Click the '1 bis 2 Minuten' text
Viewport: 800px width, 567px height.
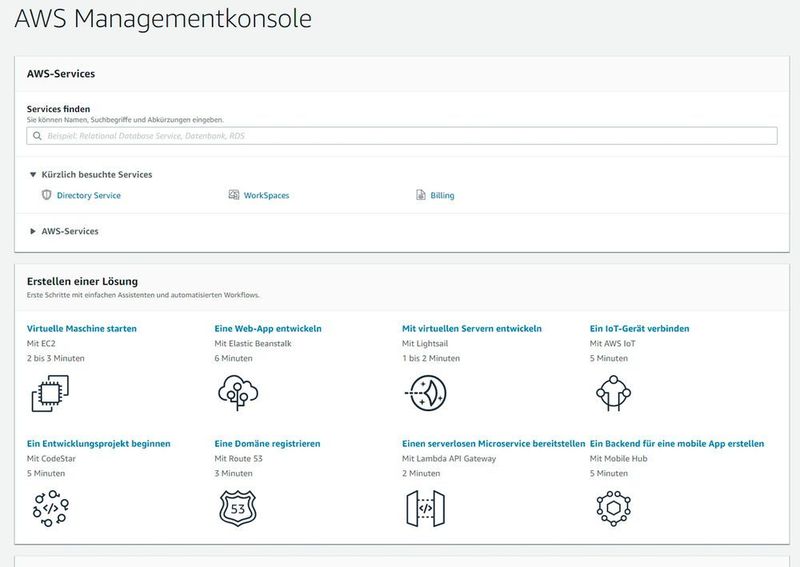pyautogui.click(x=431, y=358)
